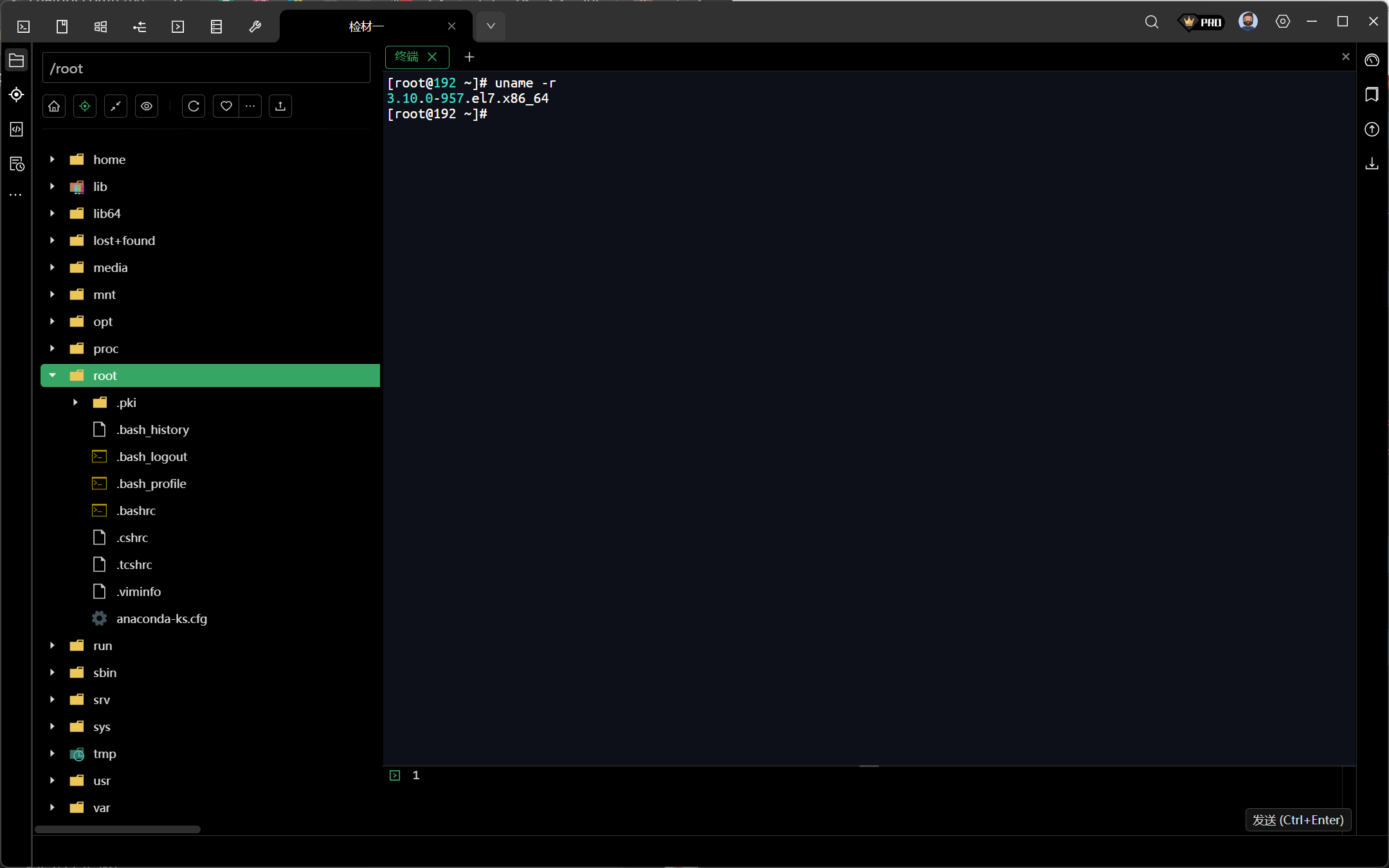This screenshot has width=1389, height=868.
Task: Click the refresh file list icon
Action: pos(194,106)
